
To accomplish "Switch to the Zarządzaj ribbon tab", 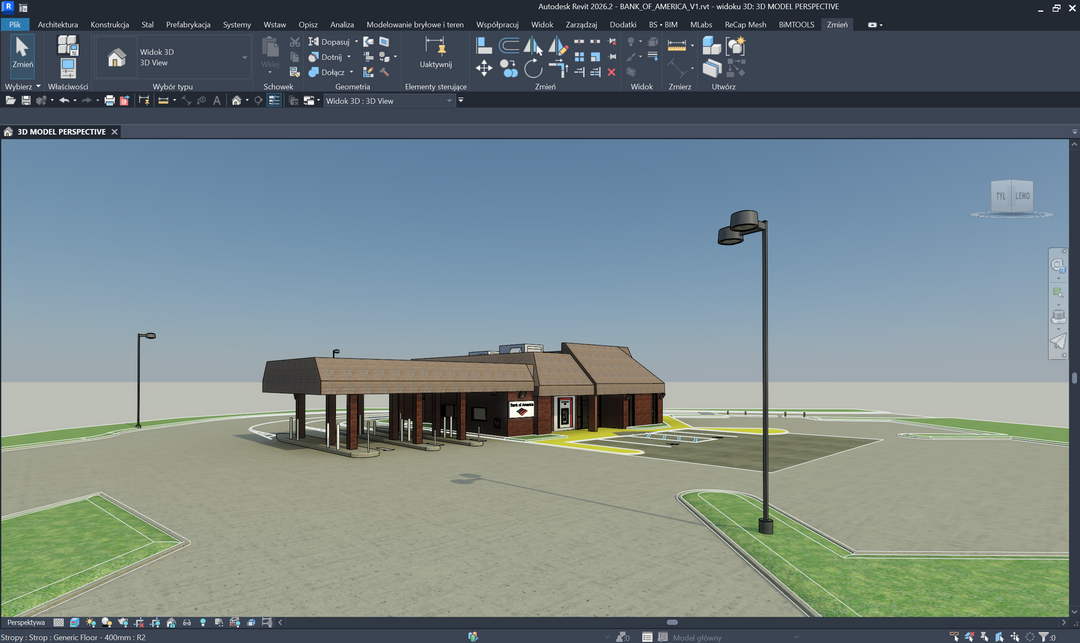I will tap(581, 24).
